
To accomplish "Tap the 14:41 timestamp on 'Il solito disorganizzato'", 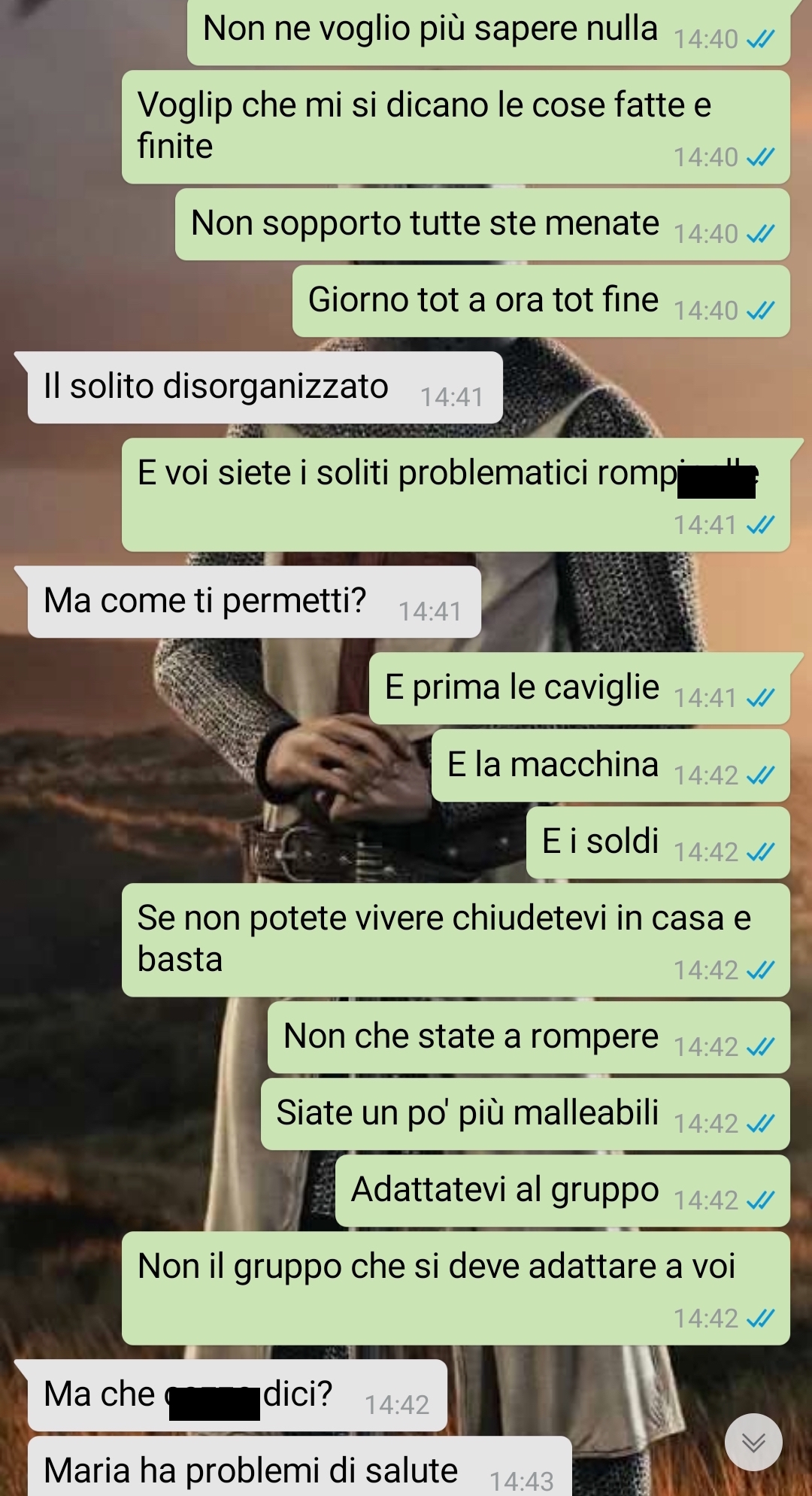I will [451, 397].
